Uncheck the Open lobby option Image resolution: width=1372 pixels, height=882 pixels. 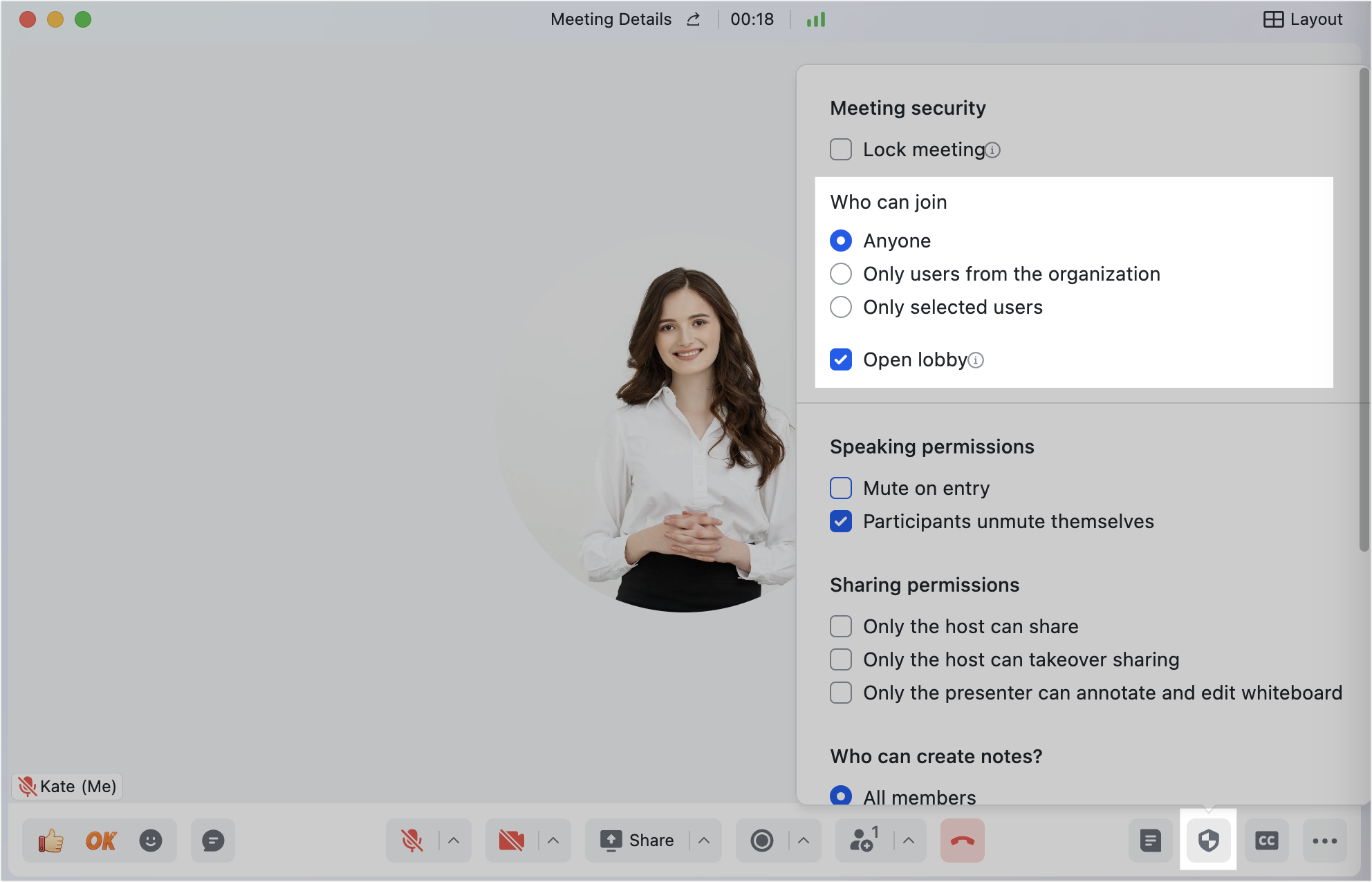pos(841,359)
